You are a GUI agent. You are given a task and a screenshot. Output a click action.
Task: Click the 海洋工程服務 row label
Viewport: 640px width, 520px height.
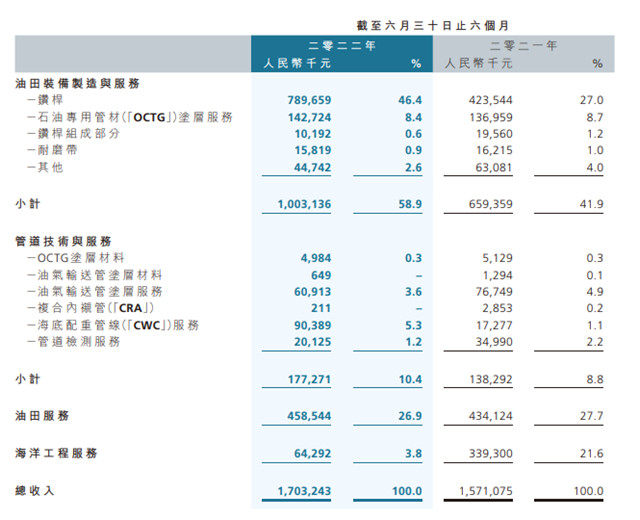coord(56,453)
